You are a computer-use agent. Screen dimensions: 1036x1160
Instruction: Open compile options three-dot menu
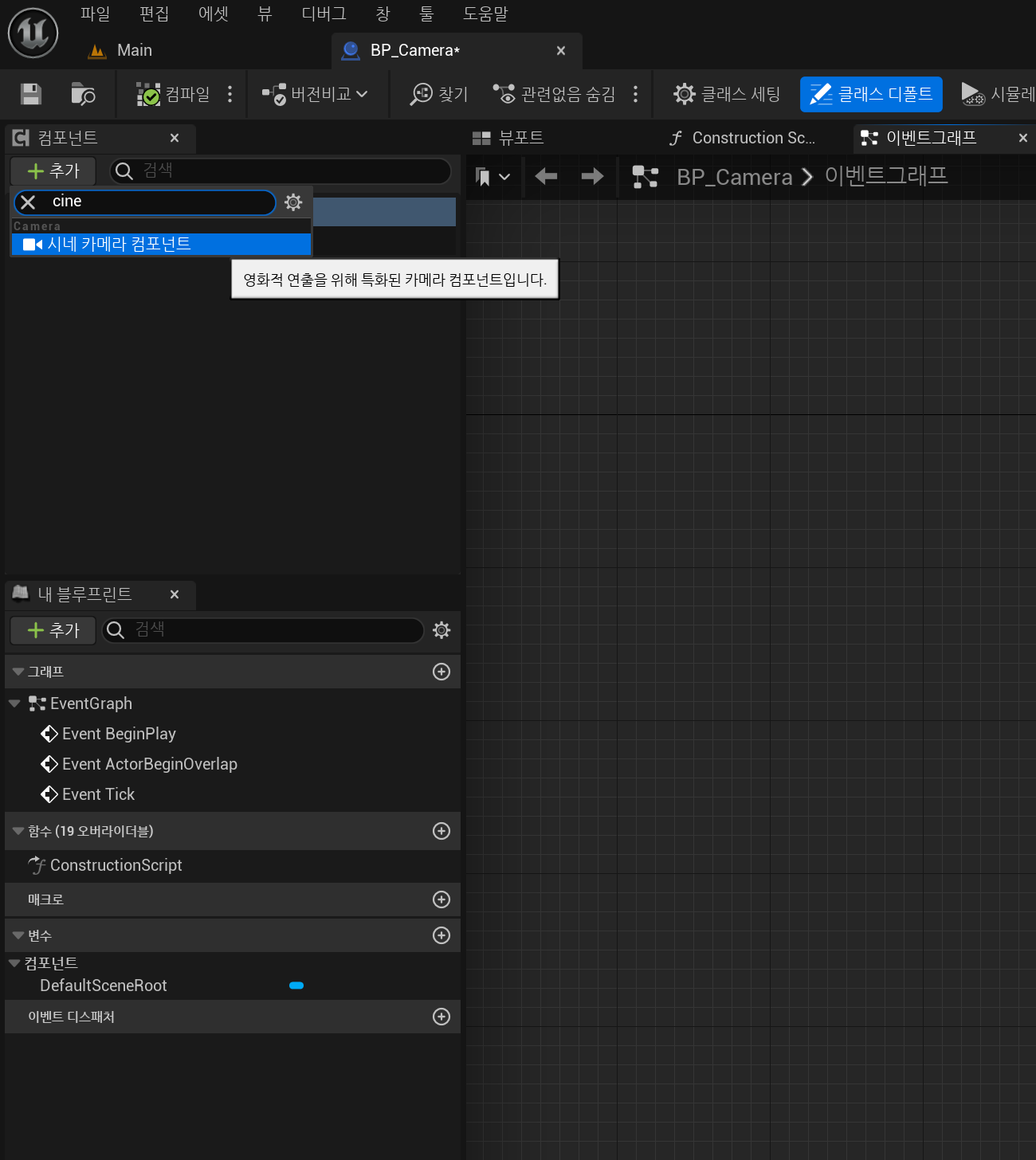click(230, 94)
